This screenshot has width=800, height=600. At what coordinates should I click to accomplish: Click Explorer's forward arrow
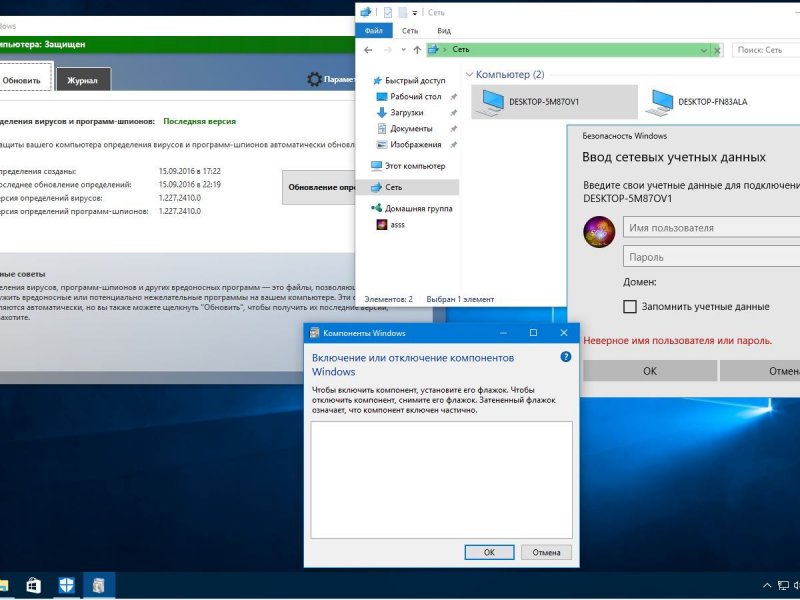[x=388, y=50]
